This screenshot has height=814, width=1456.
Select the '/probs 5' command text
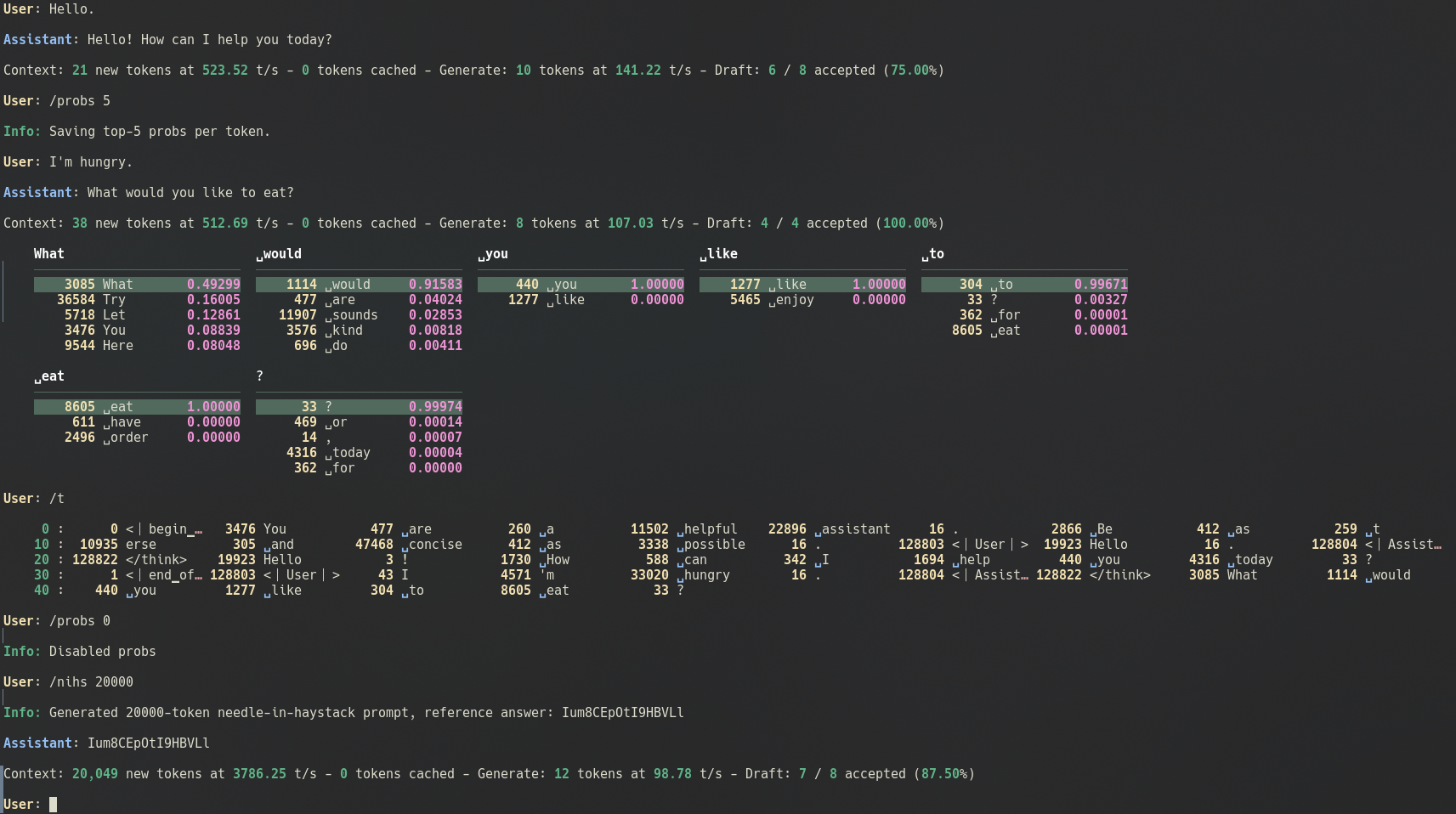coord(80,100)
